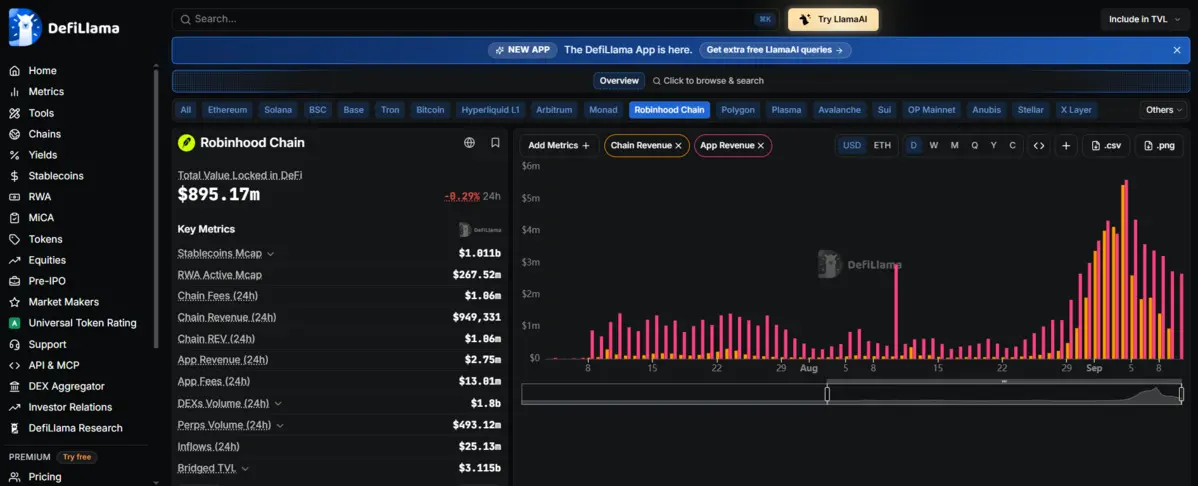Select the All chains tab
Screen dimensions: 1198x486
coord(186,110)
